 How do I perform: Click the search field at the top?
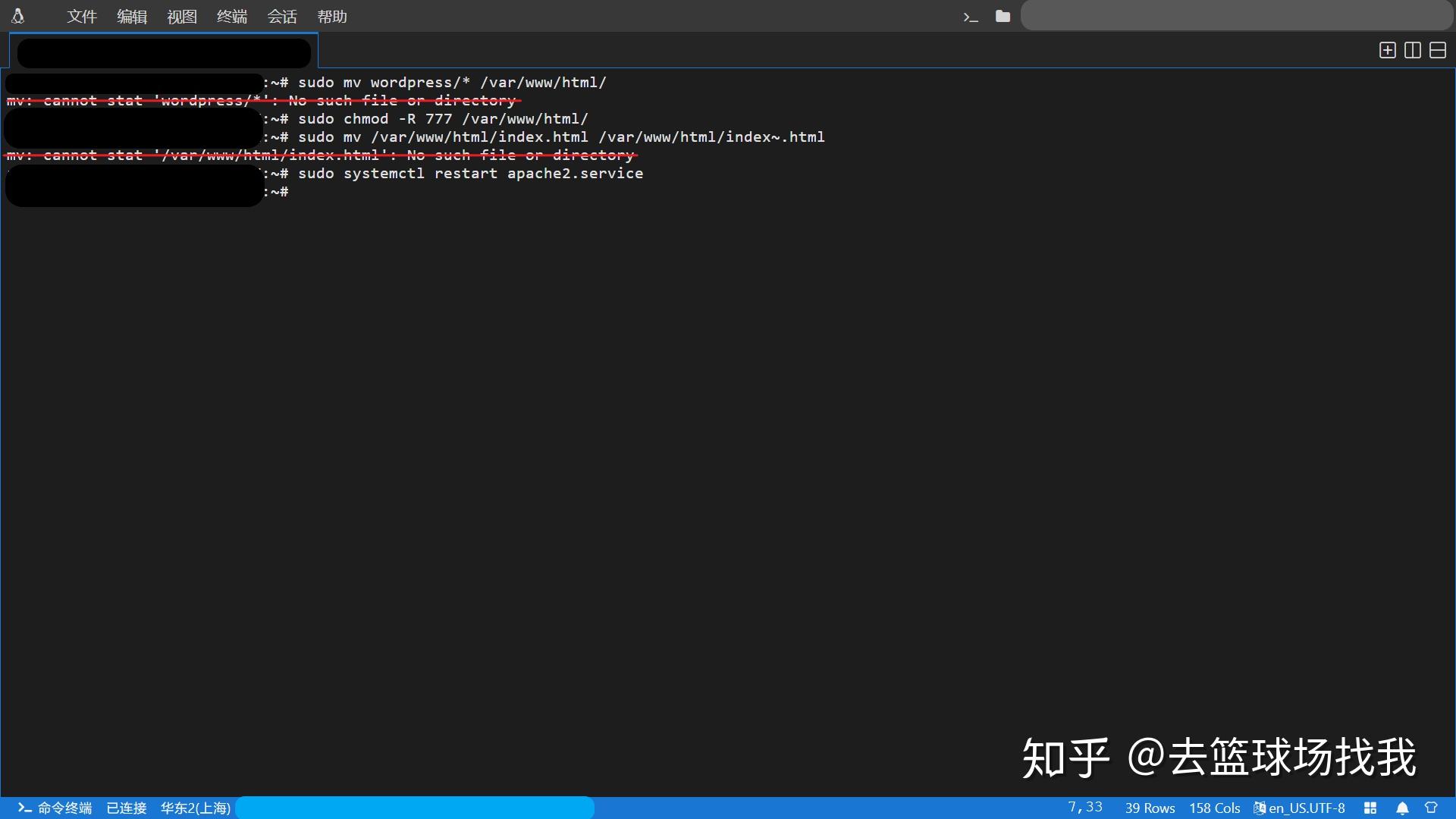(1235, 15)
